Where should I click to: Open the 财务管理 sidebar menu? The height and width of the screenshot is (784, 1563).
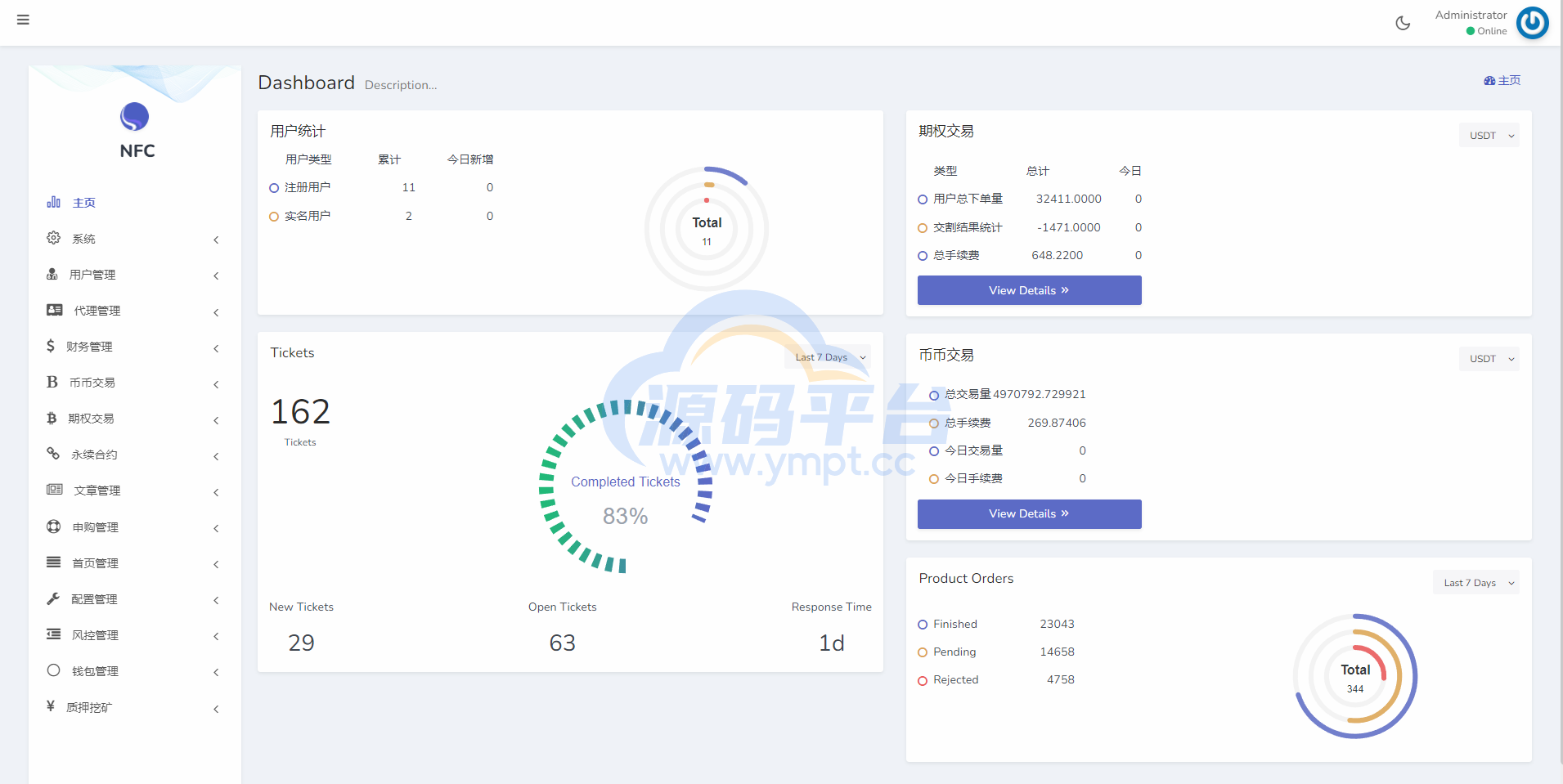pyautogui.click(x=135, y=346)
